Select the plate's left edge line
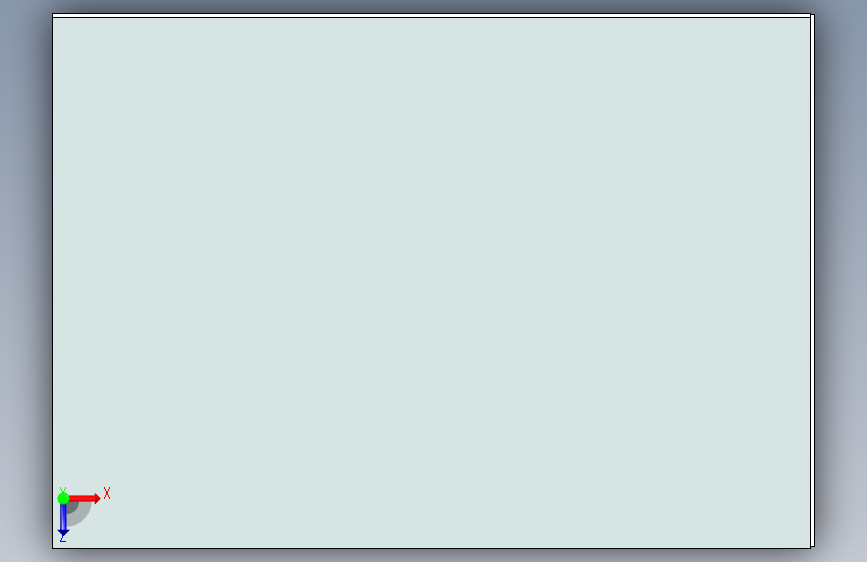Viewport: 867px width, 562px height. tap(53, 281)
